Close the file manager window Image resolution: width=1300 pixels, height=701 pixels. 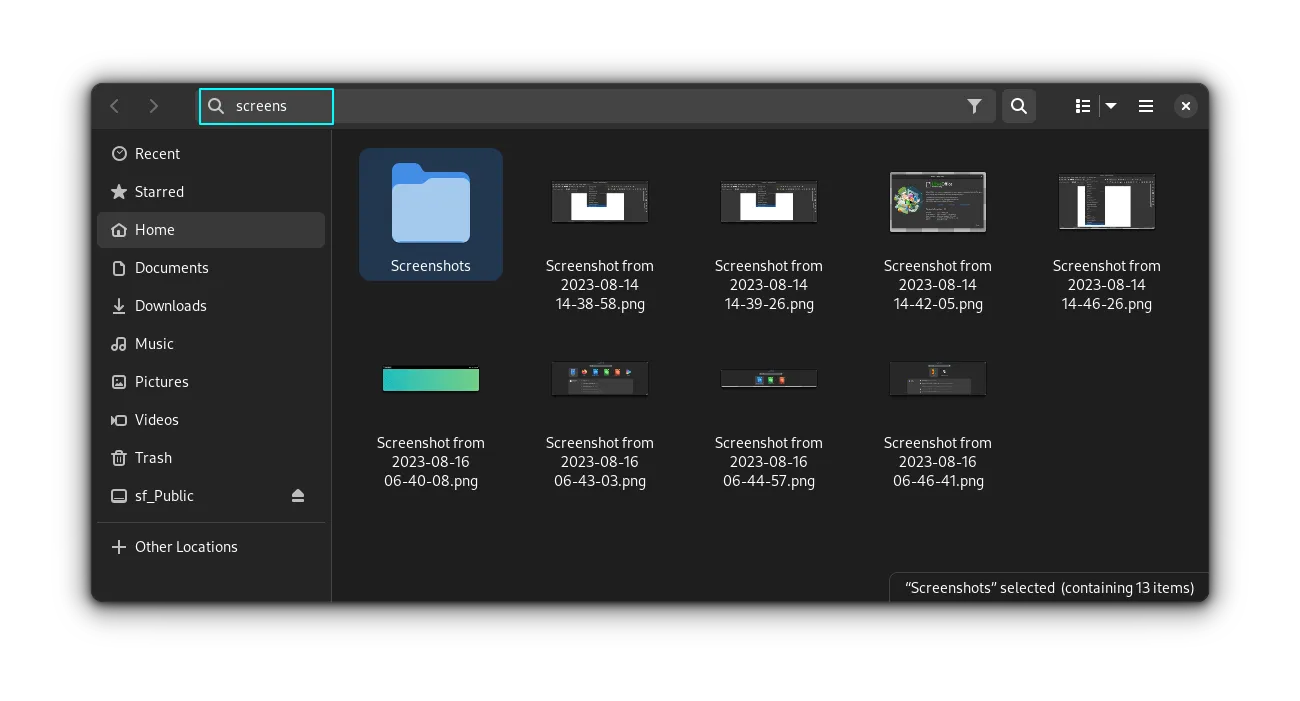click(1185, 106)
